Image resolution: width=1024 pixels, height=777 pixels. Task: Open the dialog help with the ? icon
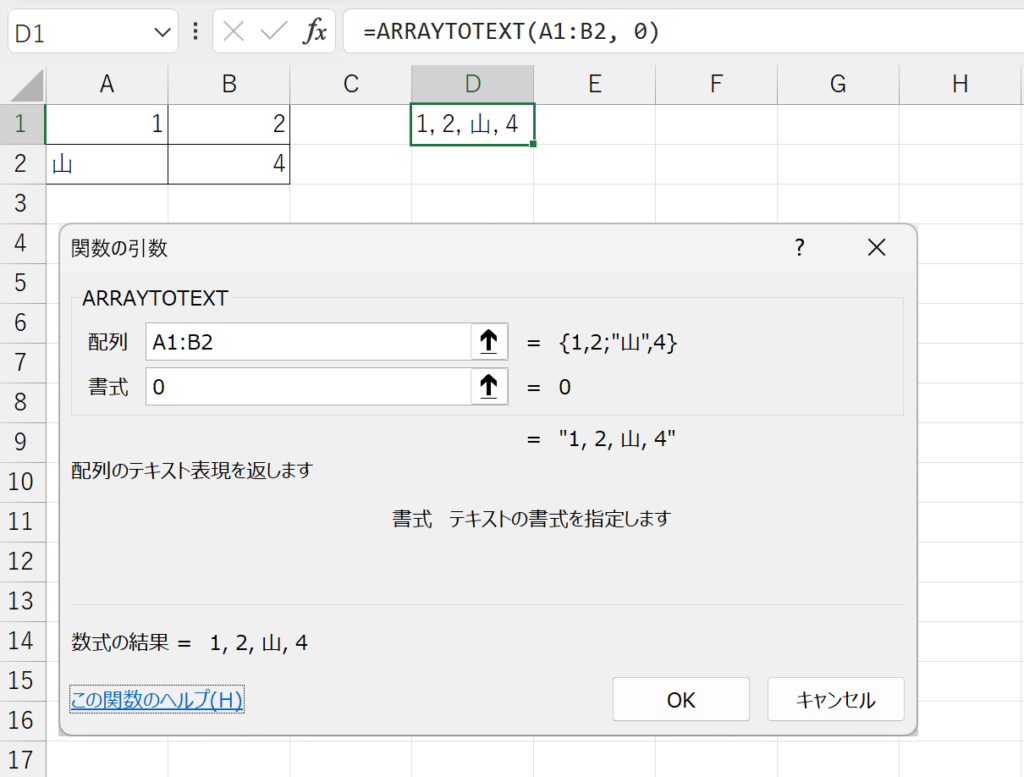pyautogui.click(x=799, y=247)
